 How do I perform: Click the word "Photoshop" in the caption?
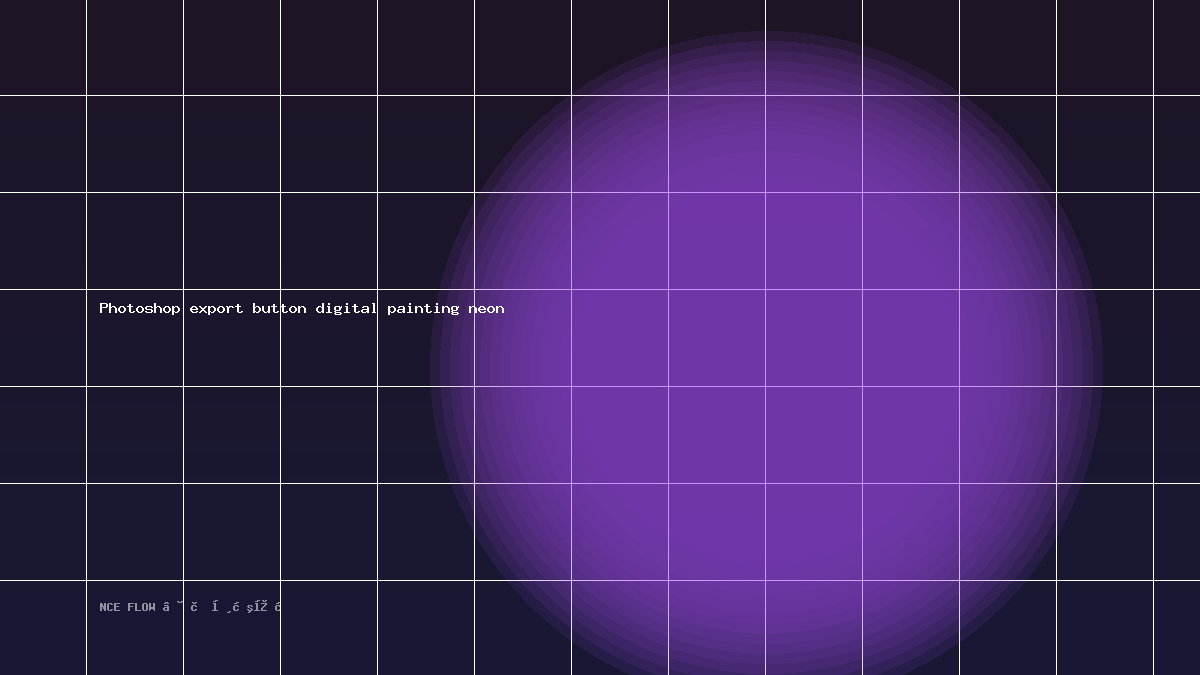click(x=140, y=308)
